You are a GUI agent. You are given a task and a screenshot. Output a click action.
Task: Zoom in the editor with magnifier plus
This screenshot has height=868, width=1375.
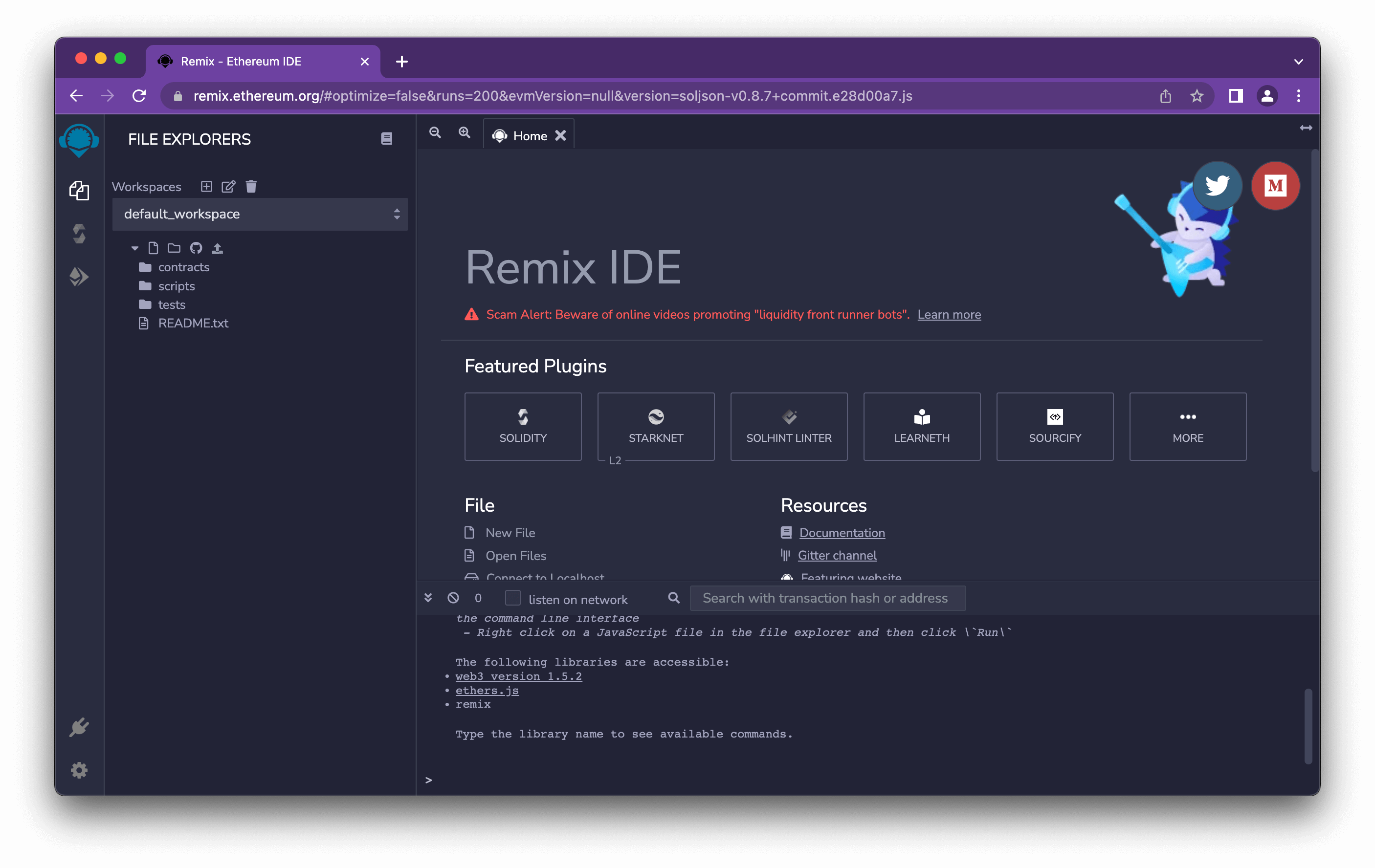465,133
